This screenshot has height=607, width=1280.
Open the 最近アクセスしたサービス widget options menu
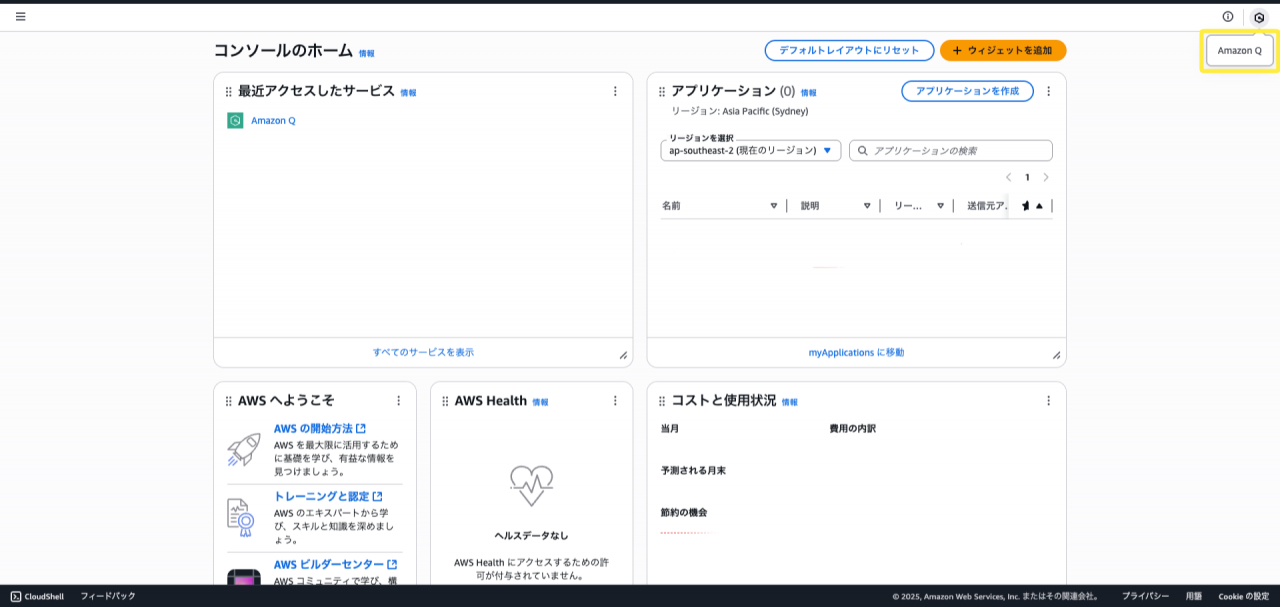pos(615,91)
